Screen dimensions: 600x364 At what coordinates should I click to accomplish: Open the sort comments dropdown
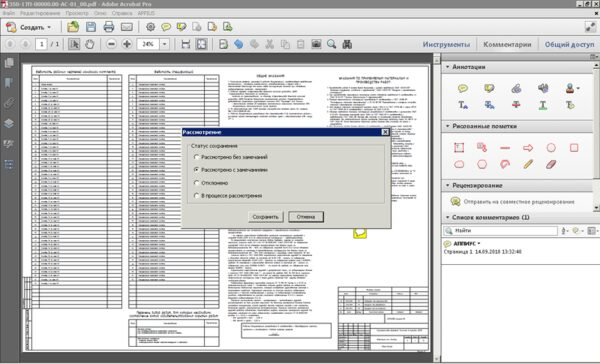pos(564,231)
